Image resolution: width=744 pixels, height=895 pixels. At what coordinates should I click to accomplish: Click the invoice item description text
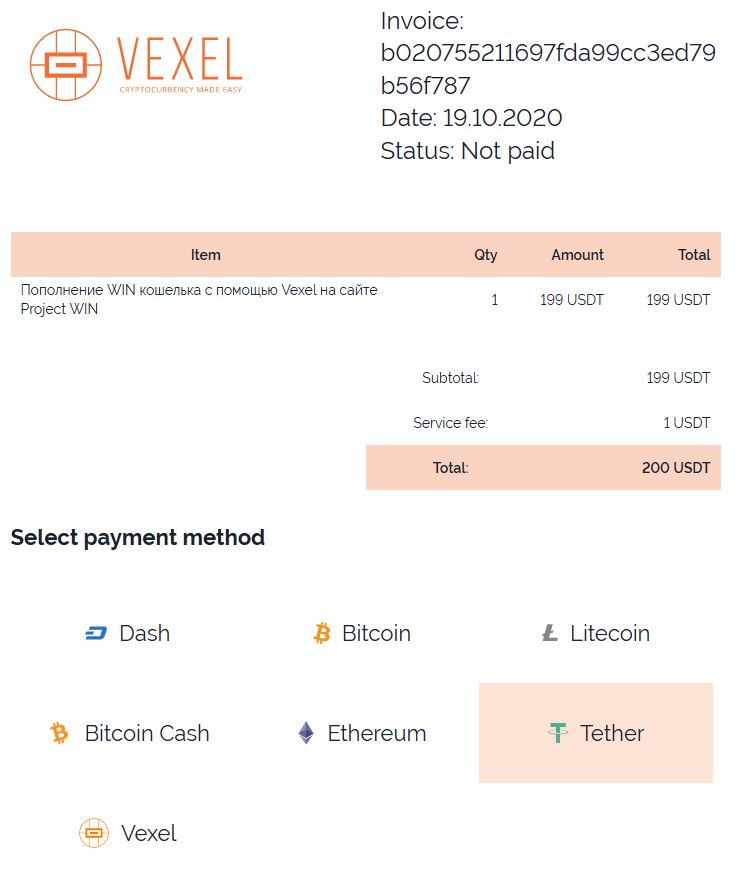(x=199, y=299)
